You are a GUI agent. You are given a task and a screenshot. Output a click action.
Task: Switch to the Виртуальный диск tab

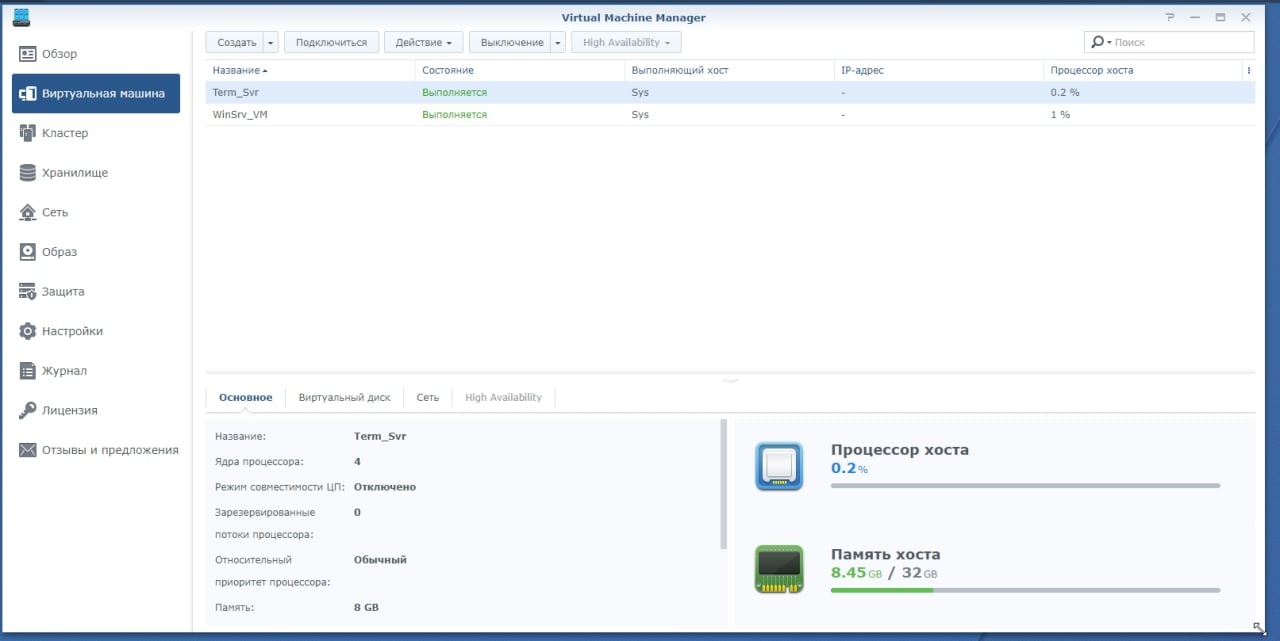point(345,397)
